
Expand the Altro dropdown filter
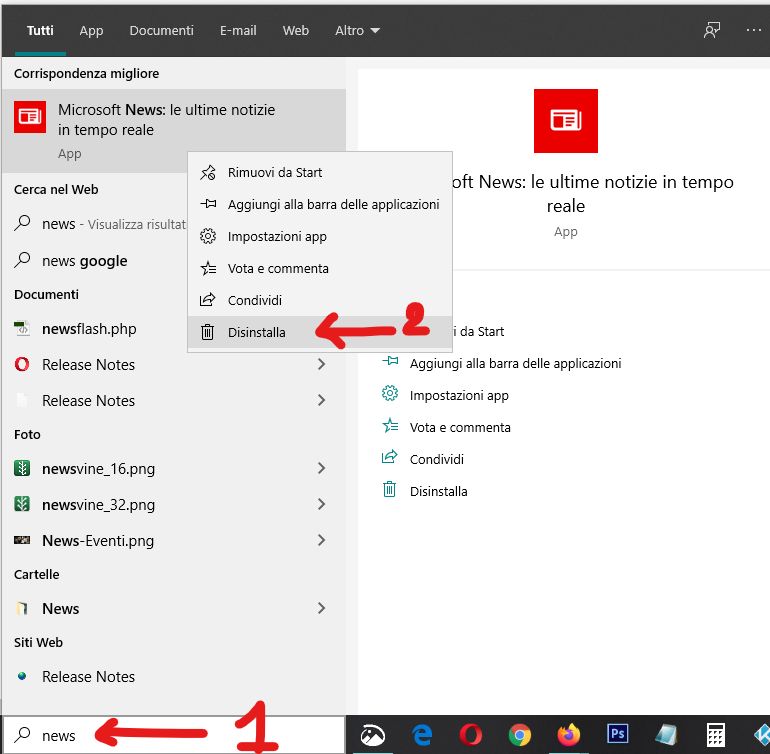click(358, 30)
